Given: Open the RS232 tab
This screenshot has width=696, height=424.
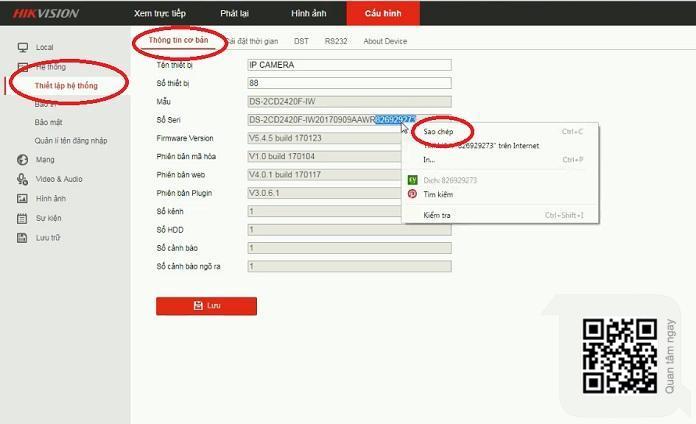Looking at the screenshot, I should click(x=336, y=41).
